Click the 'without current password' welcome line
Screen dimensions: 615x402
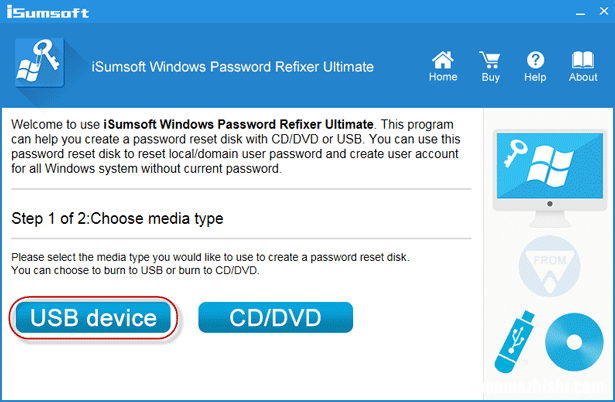(x=147, y=170)
